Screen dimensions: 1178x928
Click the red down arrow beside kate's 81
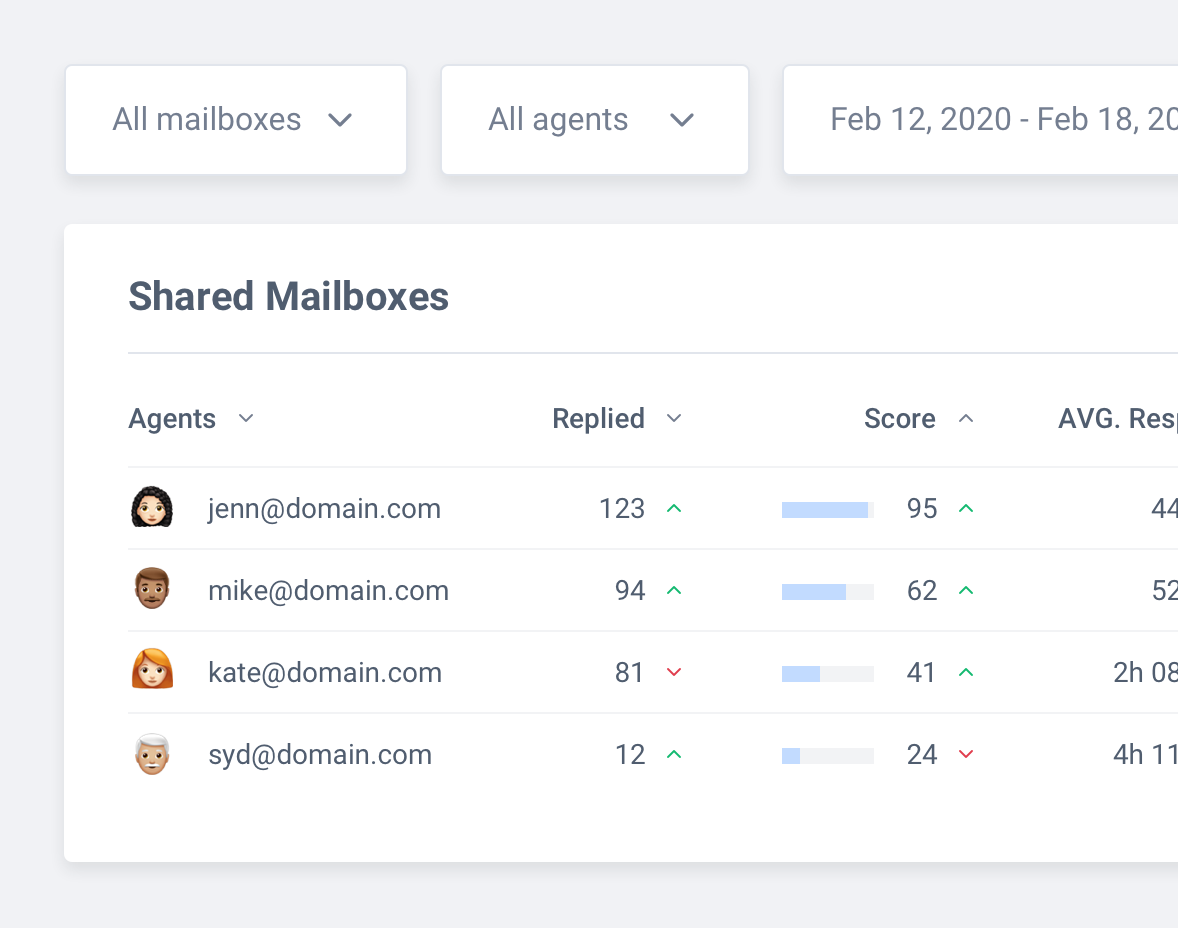[x=674, y=672]
